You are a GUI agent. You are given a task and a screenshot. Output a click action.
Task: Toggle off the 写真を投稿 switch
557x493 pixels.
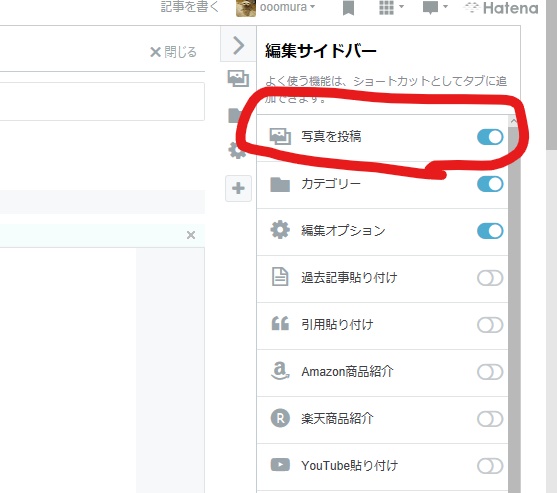[x=490, y=137]
